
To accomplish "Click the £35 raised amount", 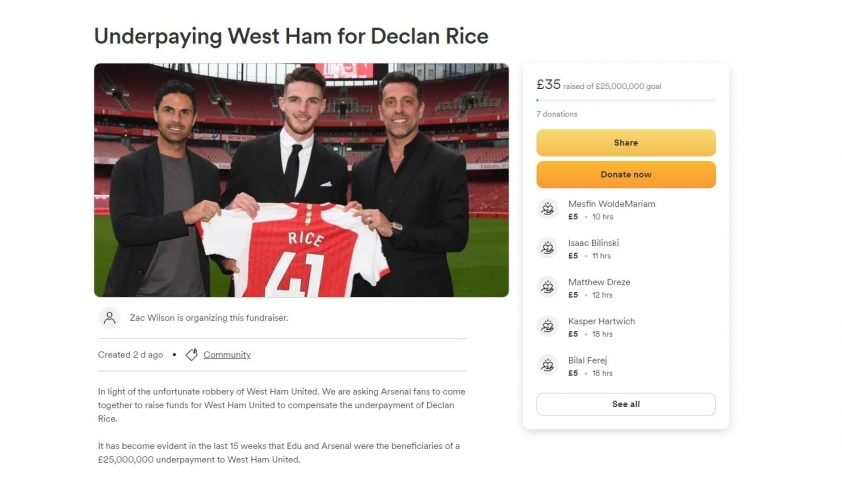I will [x=548, y=84].
